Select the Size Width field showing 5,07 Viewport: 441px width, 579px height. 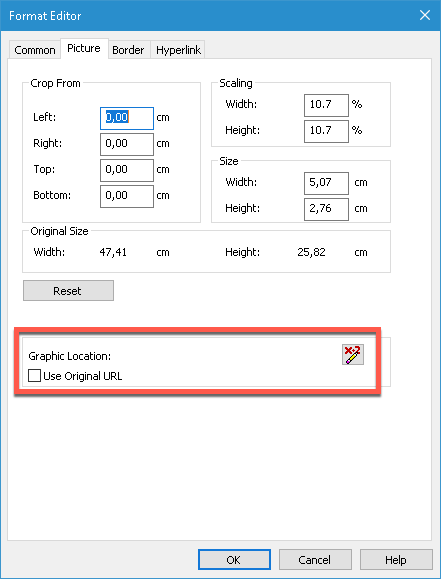click(x=326, y=183)
